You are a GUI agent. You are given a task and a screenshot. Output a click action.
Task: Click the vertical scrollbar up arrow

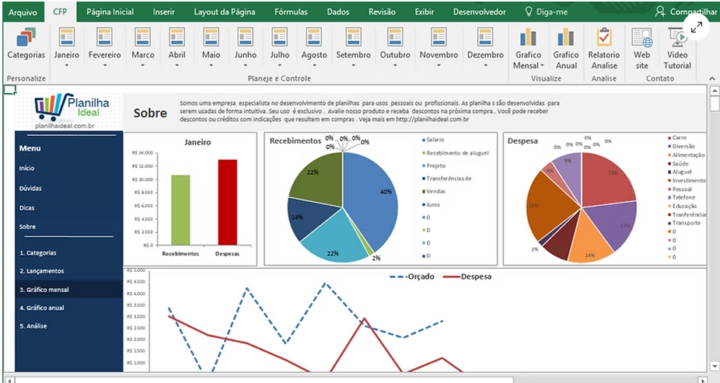pos(714,91)
